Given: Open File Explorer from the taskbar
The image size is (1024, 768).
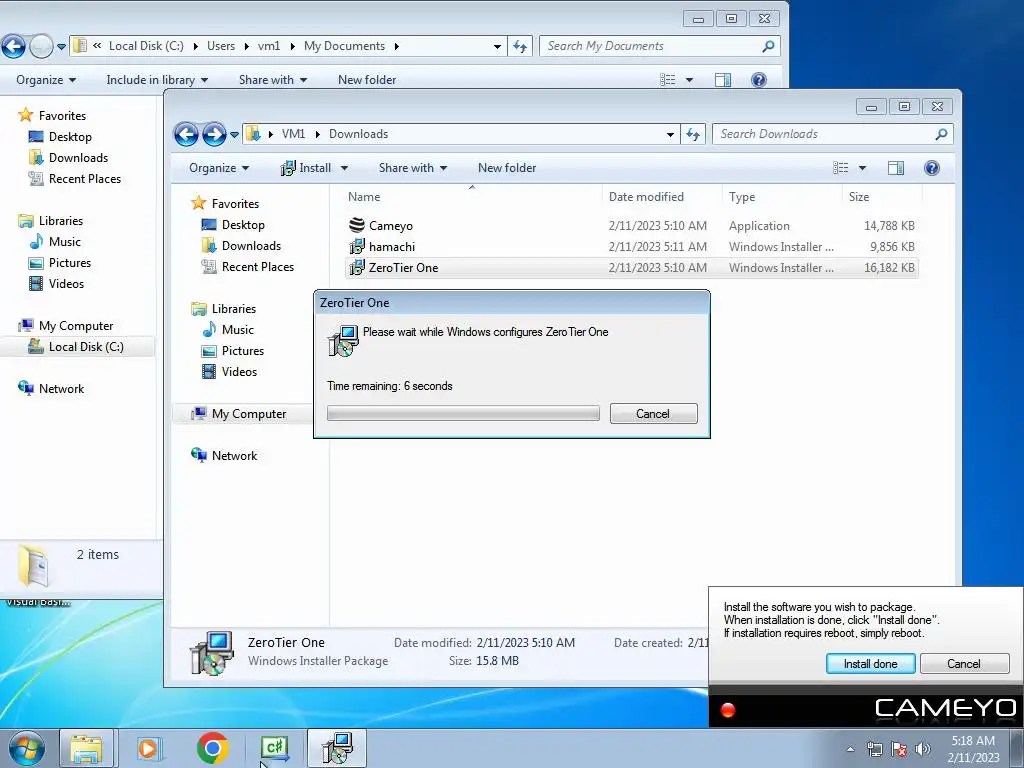Looking at the screenshot, I should (x=86, y=748).
